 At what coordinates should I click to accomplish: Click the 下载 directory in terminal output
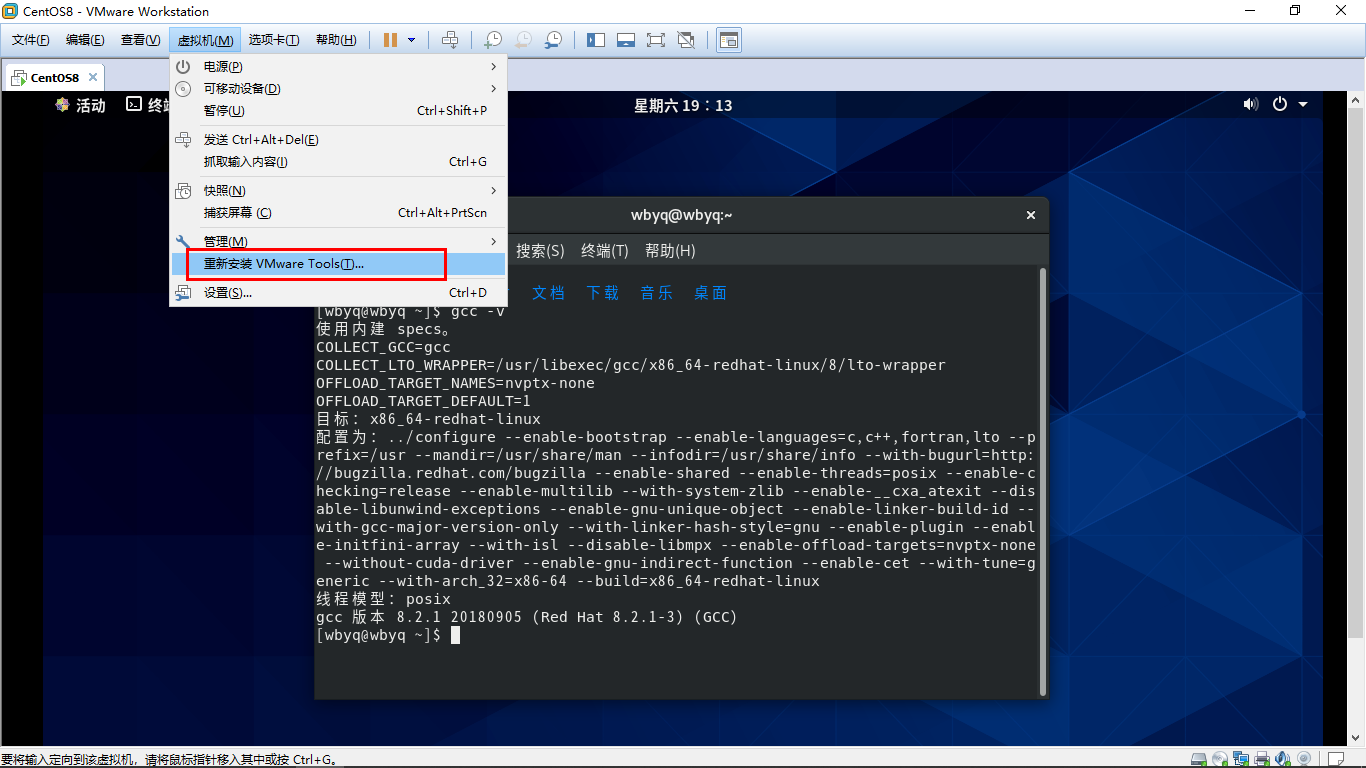click(603, 293)
